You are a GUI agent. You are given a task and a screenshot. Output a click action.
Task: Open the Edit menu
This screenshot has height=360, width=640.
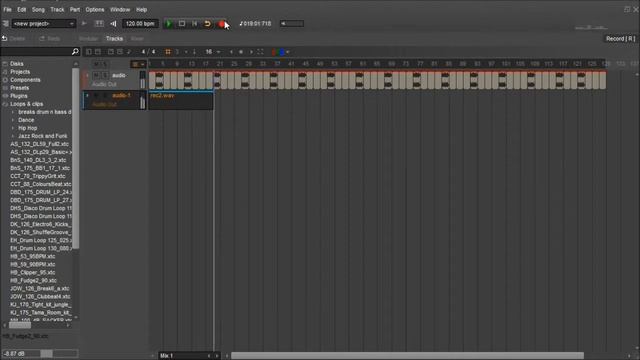[22, 9]
